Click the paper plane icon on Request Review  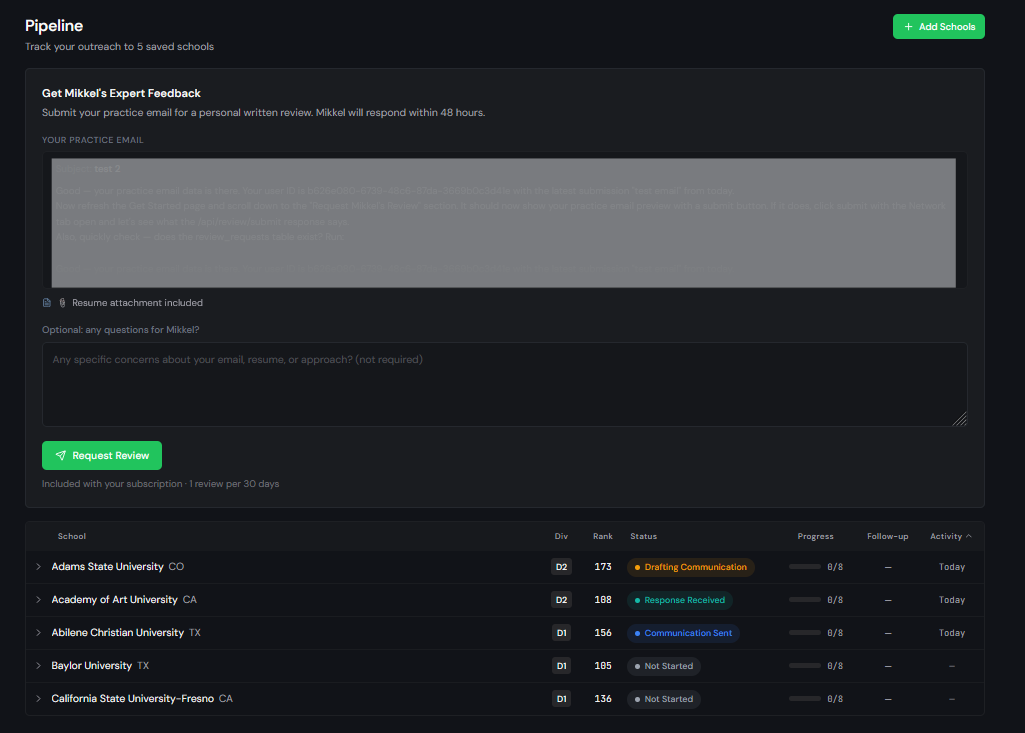click(x=61, y=456)
